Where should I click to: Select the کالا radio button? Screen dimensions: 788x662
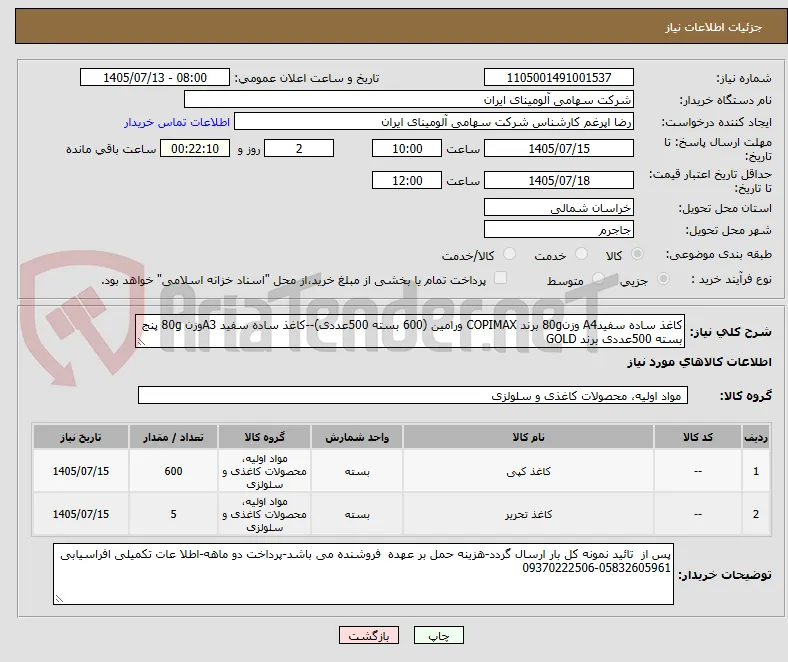point(637,254)
